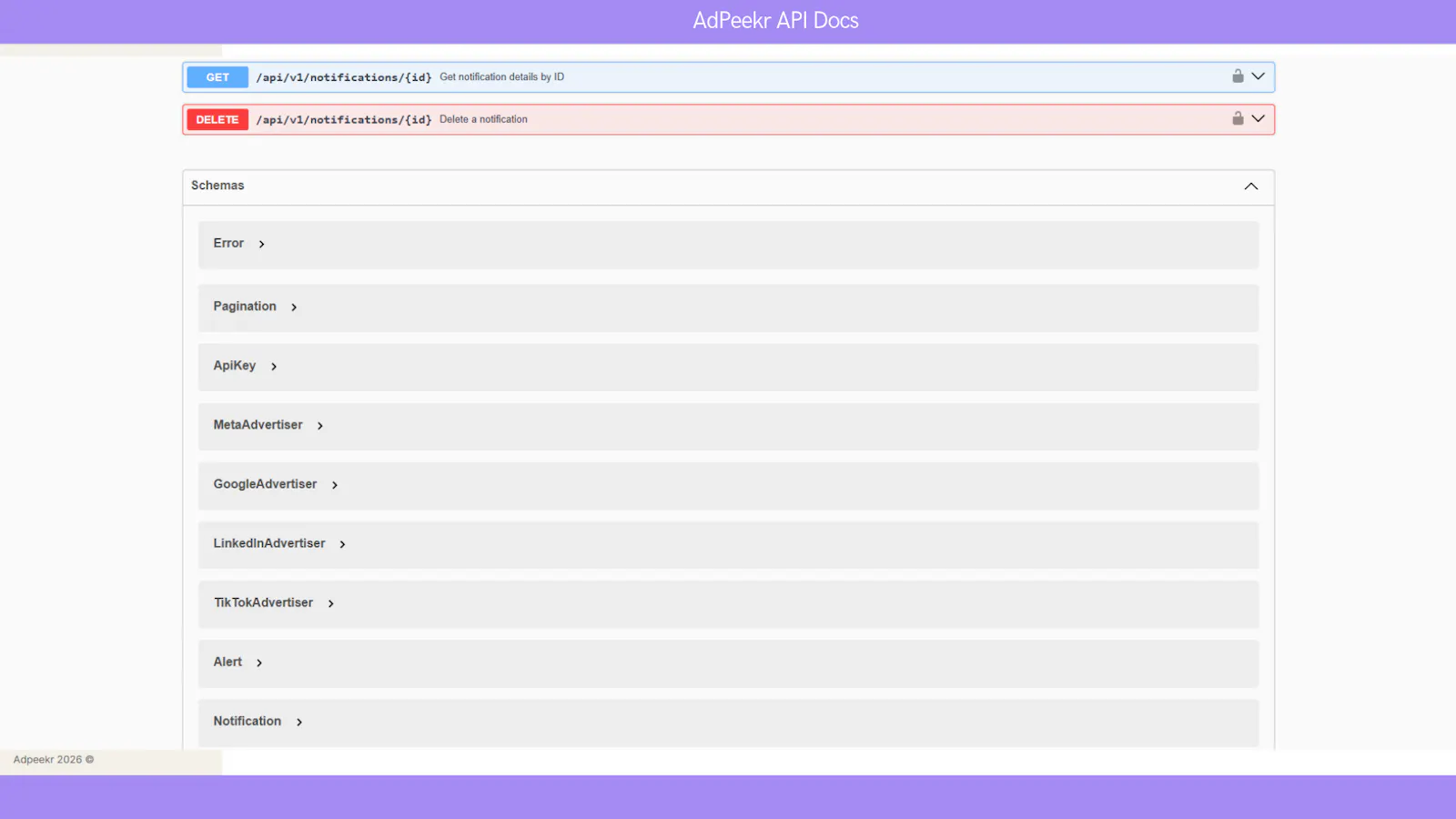
Task: Click the lock icon on DELETE notifications row
Action: [x=1238, y=118]
